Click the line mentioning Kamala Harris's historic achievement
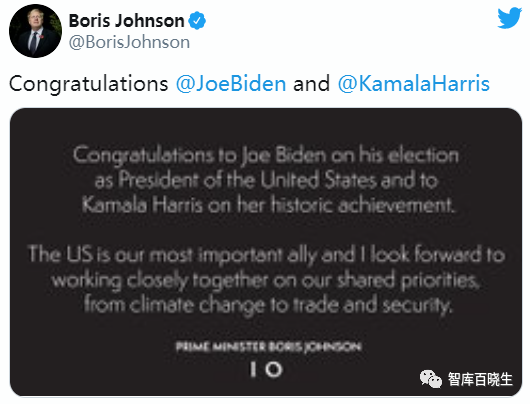530x404 pixels. (268, 205)
